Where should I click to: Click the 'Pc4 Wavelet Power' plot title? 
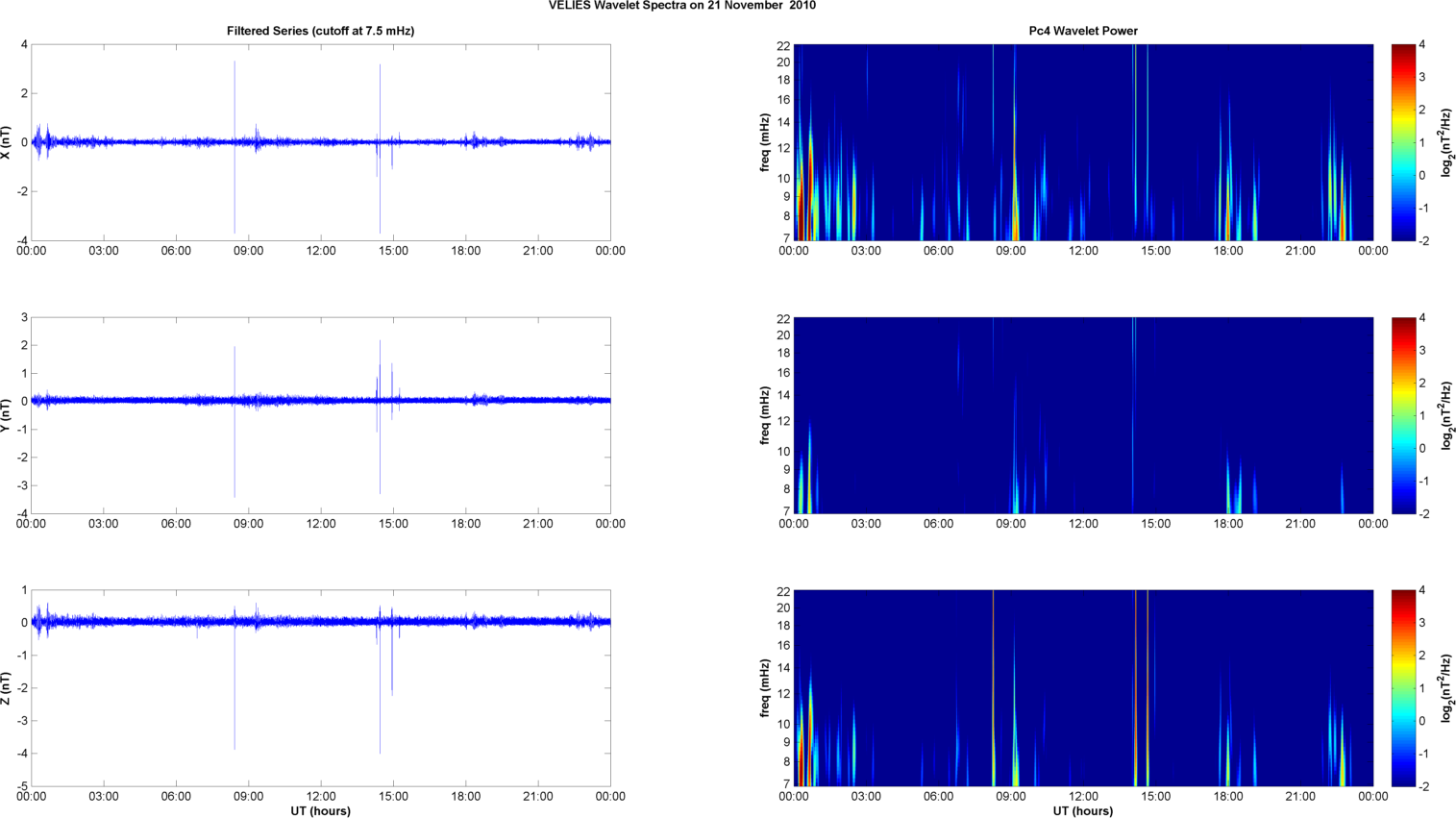(1082, 31)
